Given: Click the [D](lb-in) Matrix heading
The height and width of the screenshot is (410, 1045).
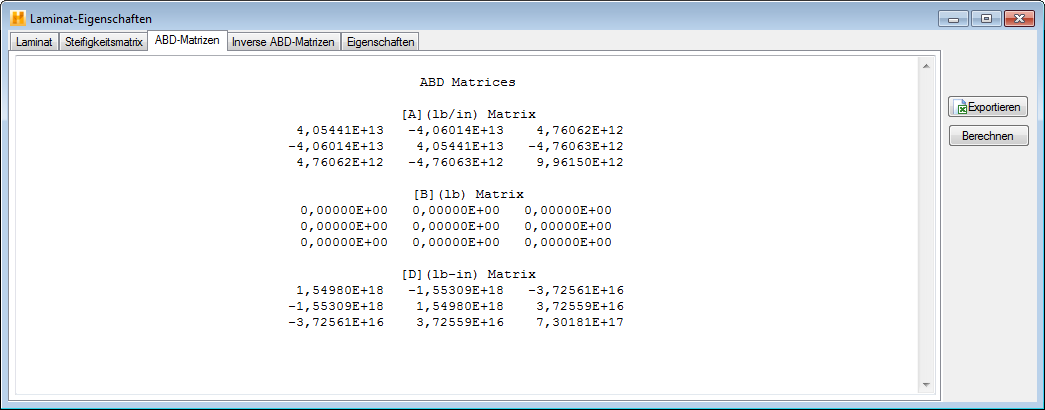Looking at the screenshot, I should 468,274.
